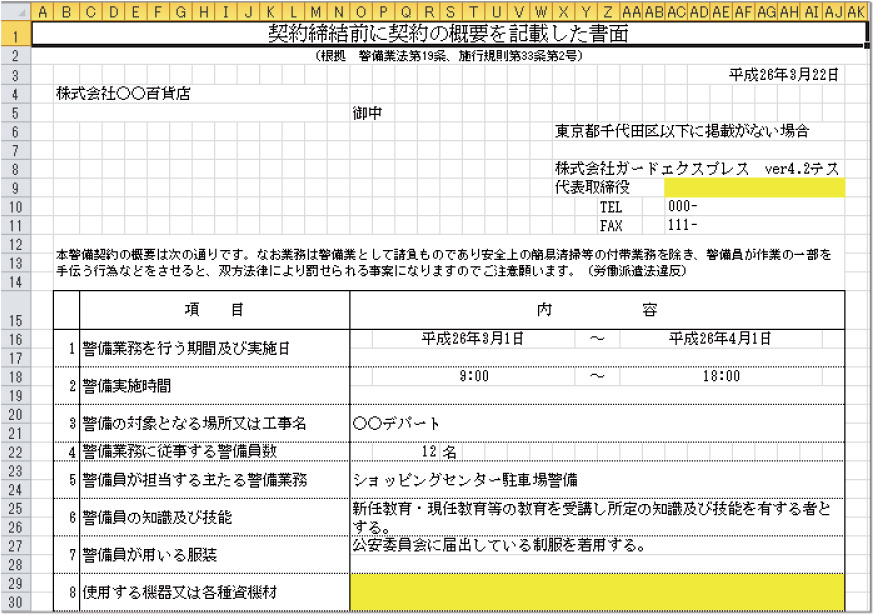Select column P via its header
This screenshot has height=615, width=874.
point(383,12)
